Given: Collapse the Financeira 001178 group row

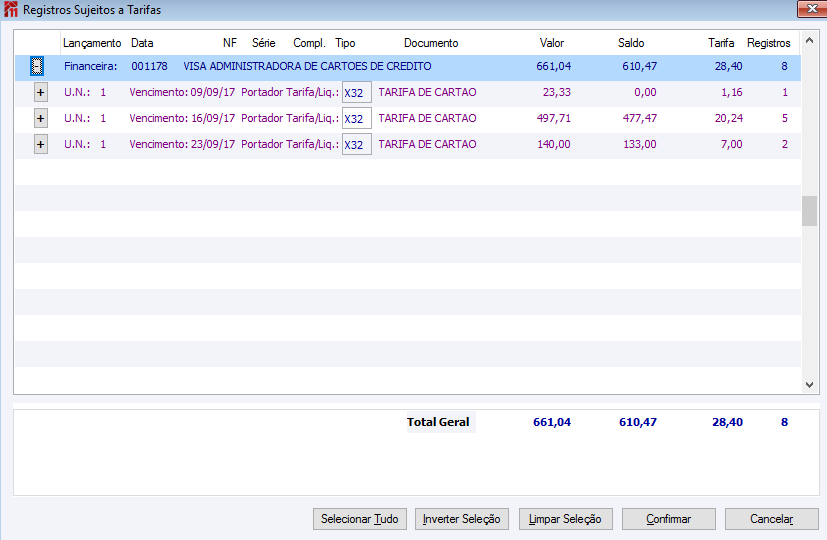Looking at the screenshot, I should pyautogui.click(x=36, y=66).
